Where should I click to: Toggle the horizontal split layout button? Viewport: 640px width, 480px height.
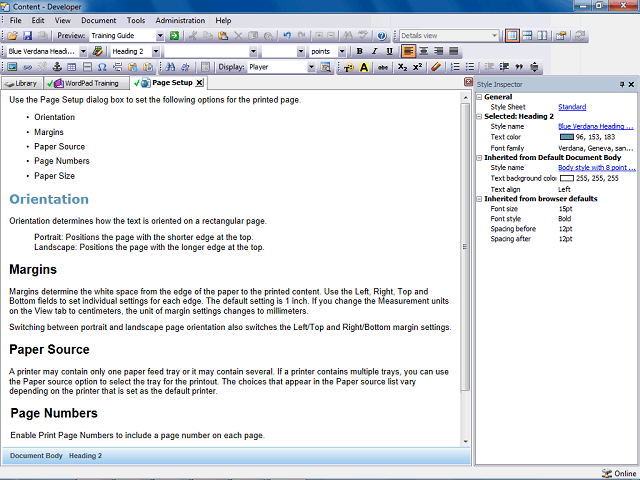pos(527,36)
